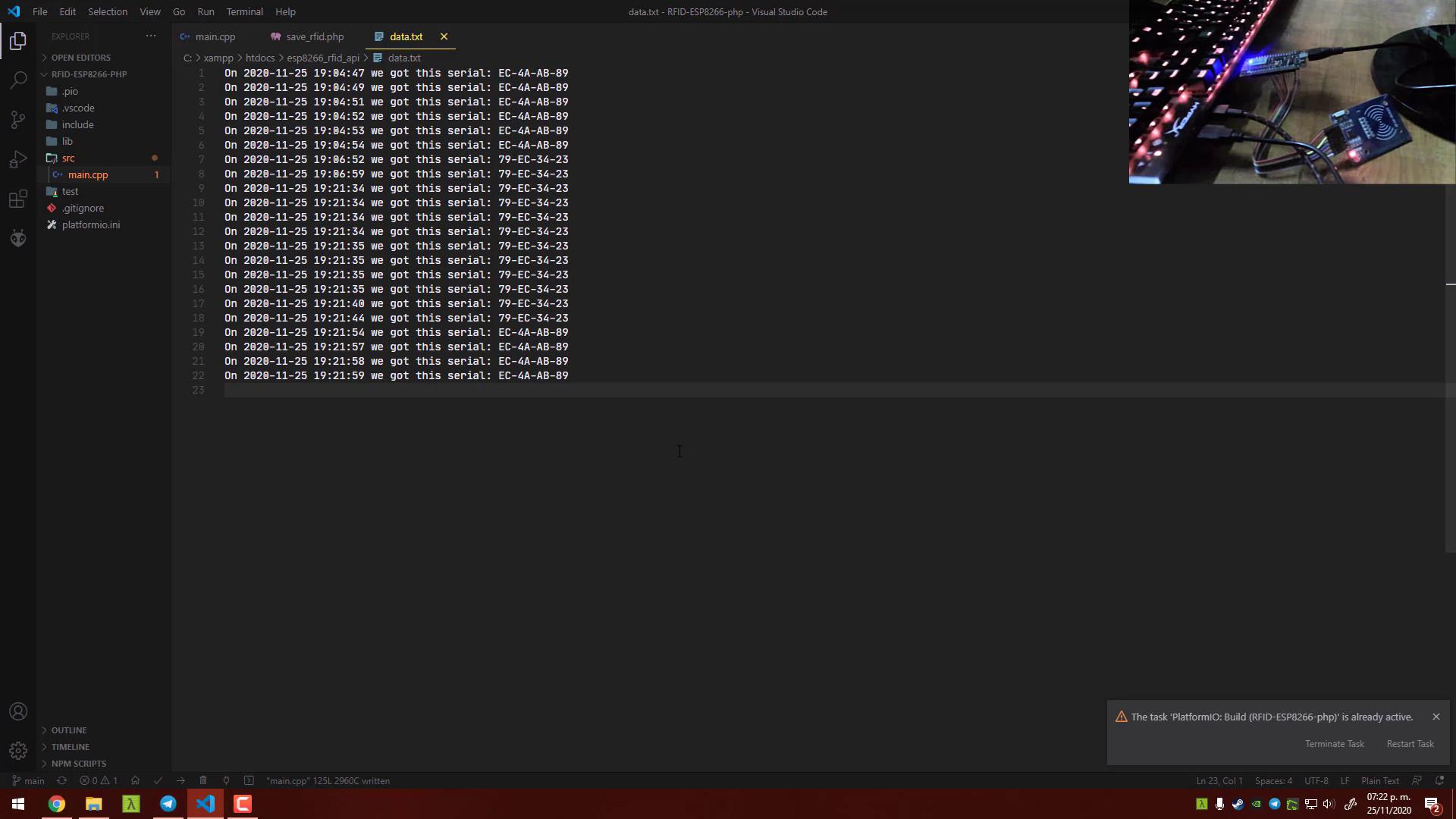The height and width of the screenshot is (819, 1456).
Task: Click Ln 23, Col 1 in status bar
Action: click(1219, 780)
